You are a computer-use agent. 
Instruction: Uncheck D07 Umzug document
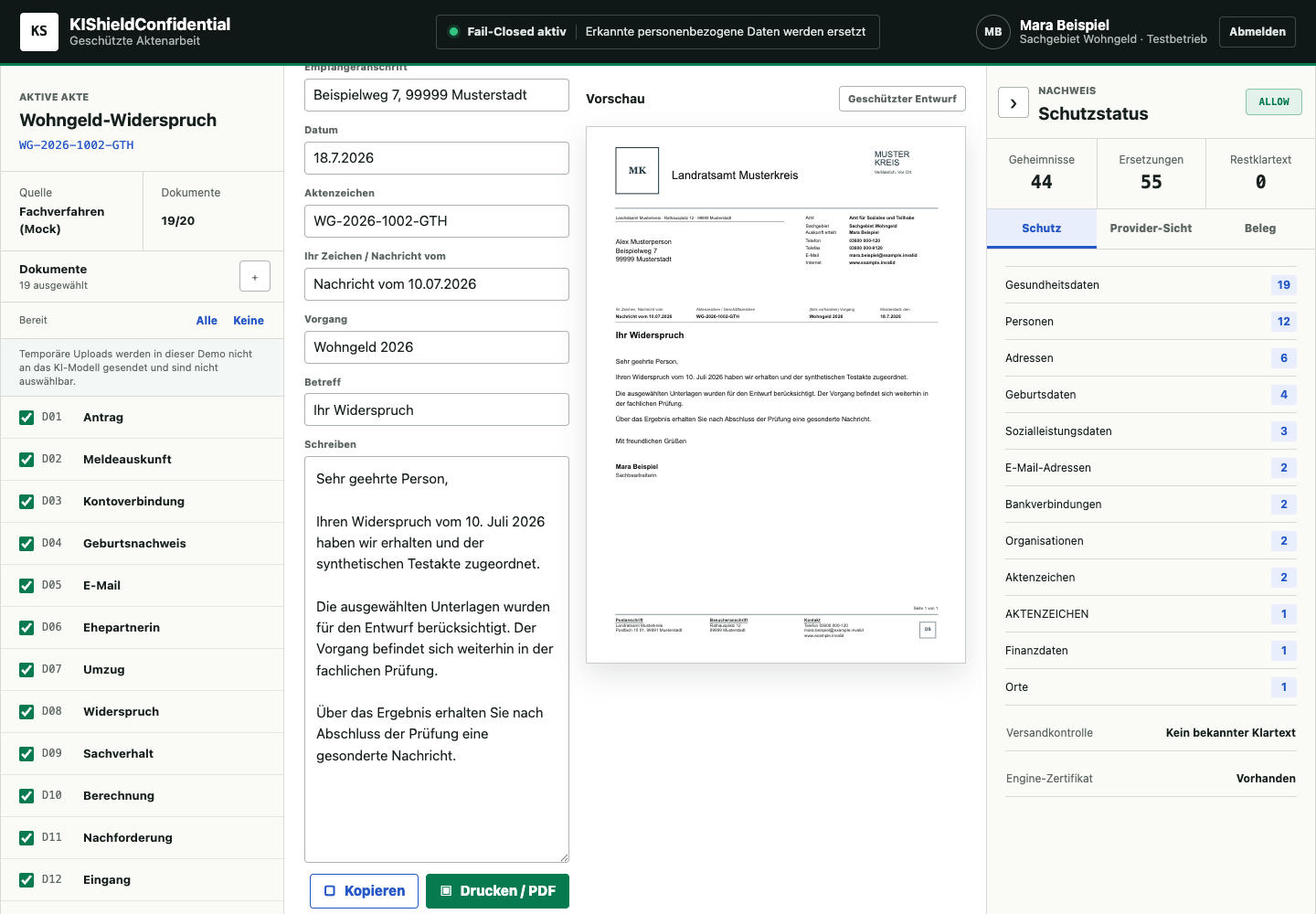pos(27,670)
